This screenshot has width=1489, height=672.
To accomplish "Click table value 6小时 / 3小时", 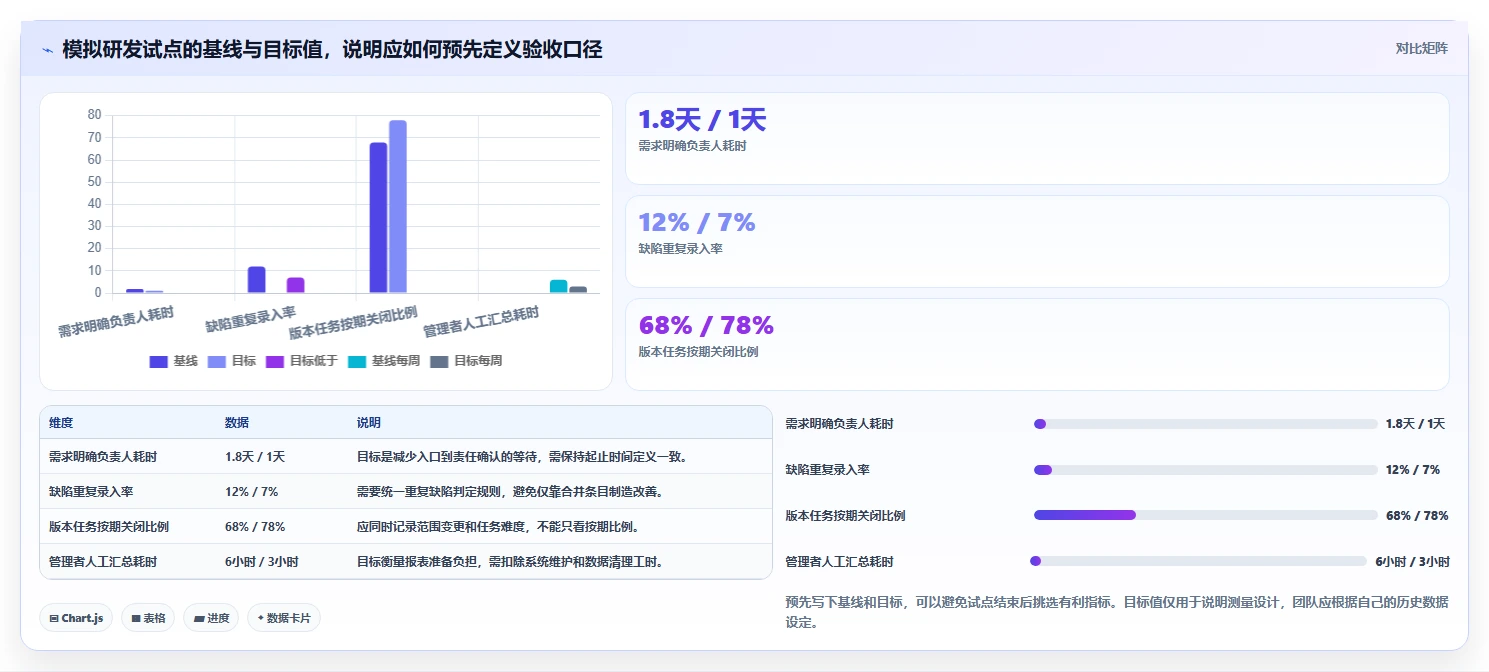I will pyautogui.click(x=261, y=561).
